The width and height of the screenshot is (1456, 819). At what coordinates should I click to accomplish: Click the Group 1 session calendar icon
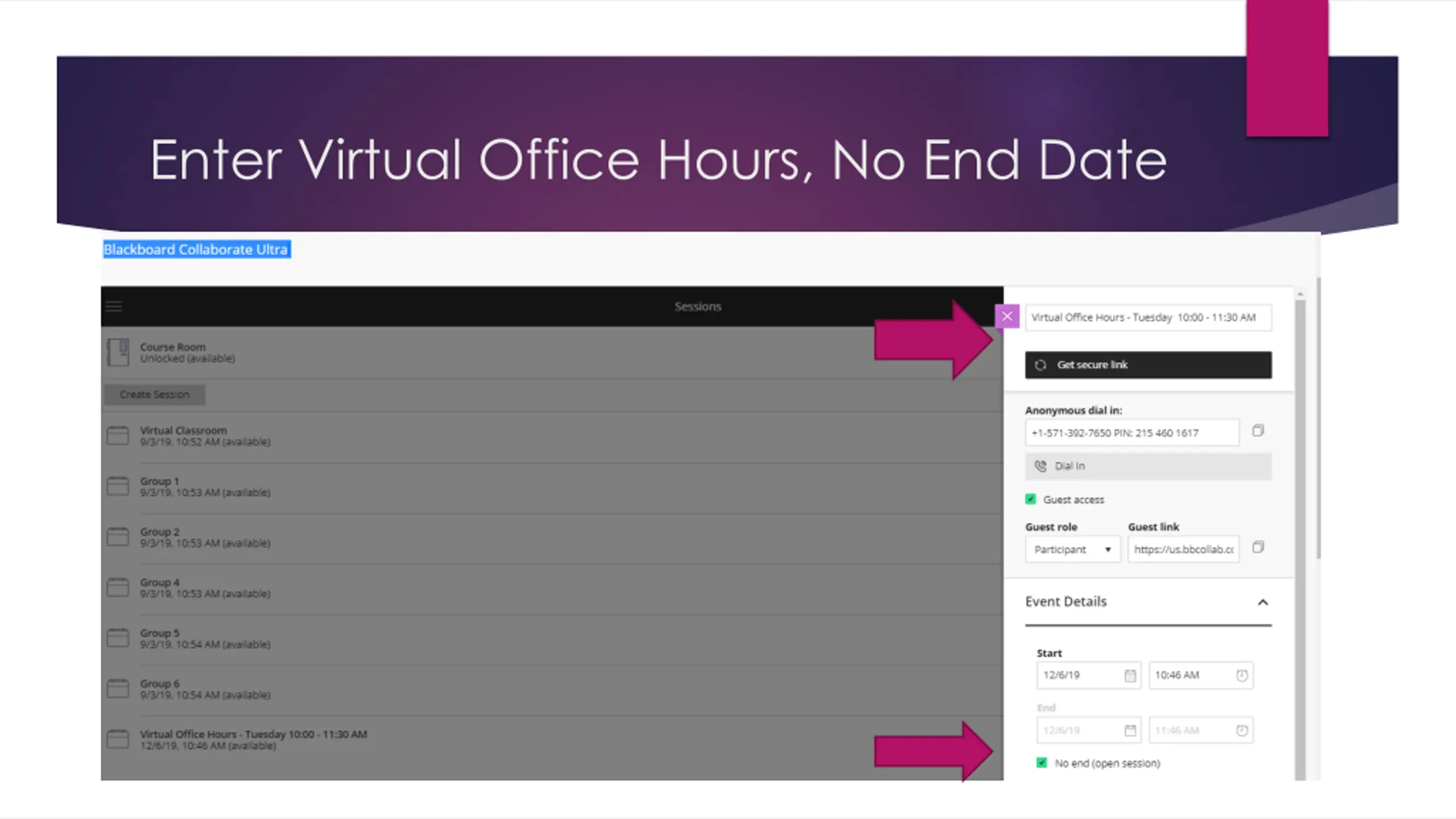pos(118,486)
